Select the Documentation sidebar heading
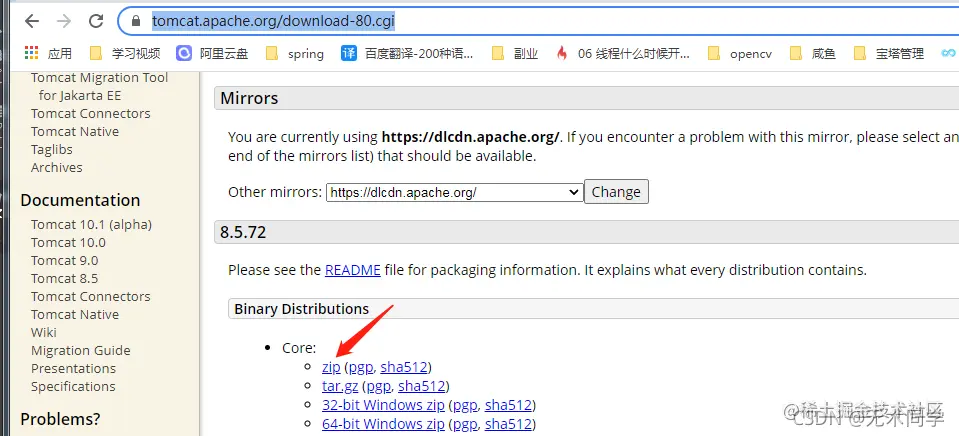959x436 pixels. point(80,200)
